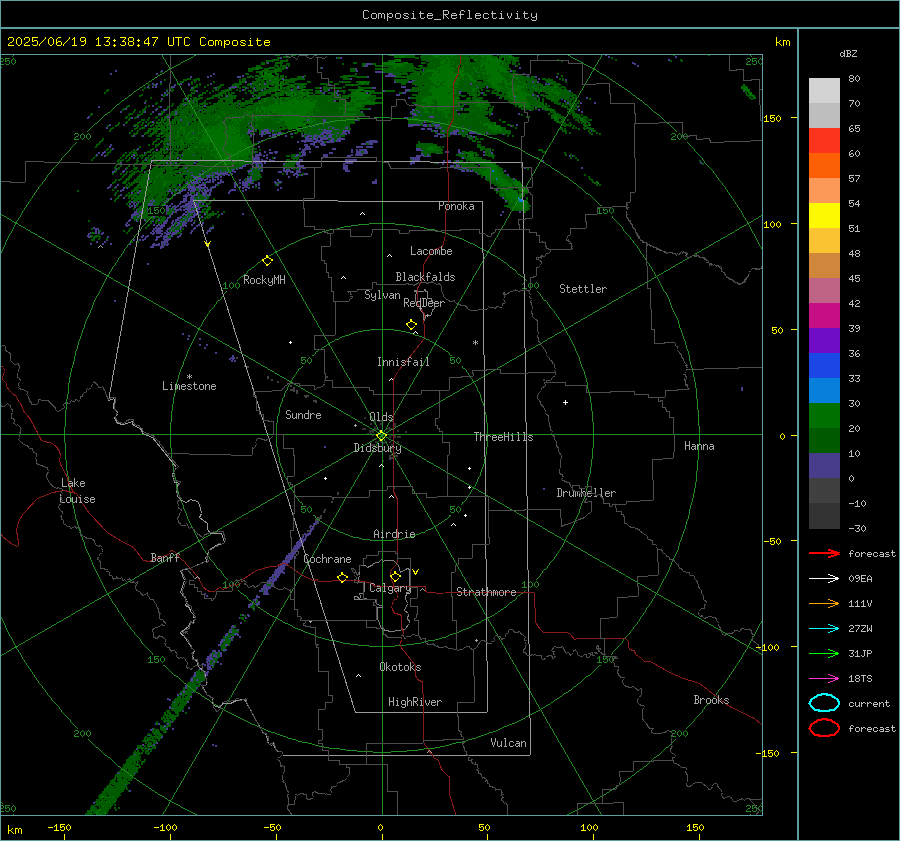
Task: Click the Composite_Reflectivity title
Action: 450,15
